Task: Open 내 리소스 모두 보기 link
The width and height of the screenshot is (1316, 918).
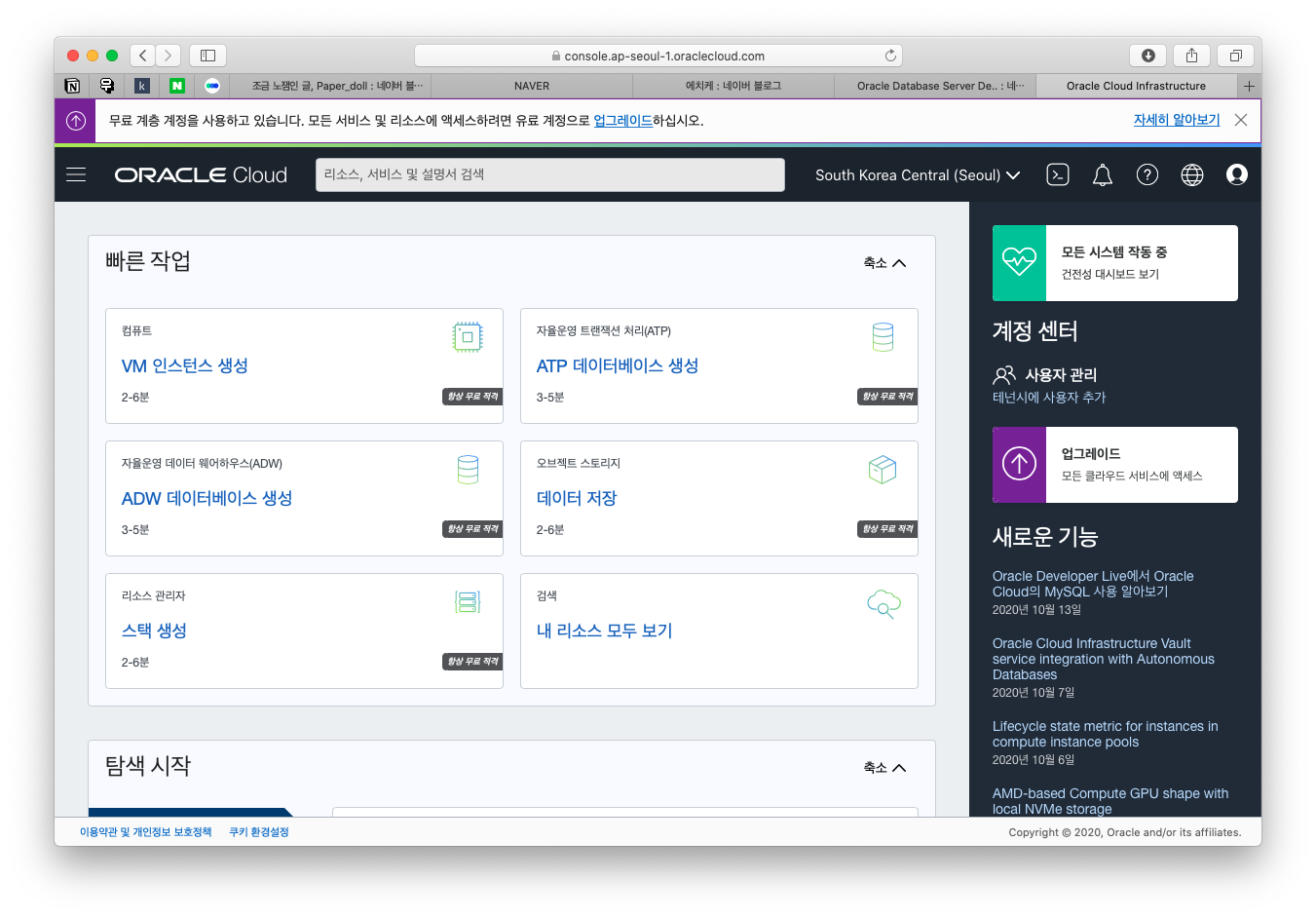Action: point(605,631)
